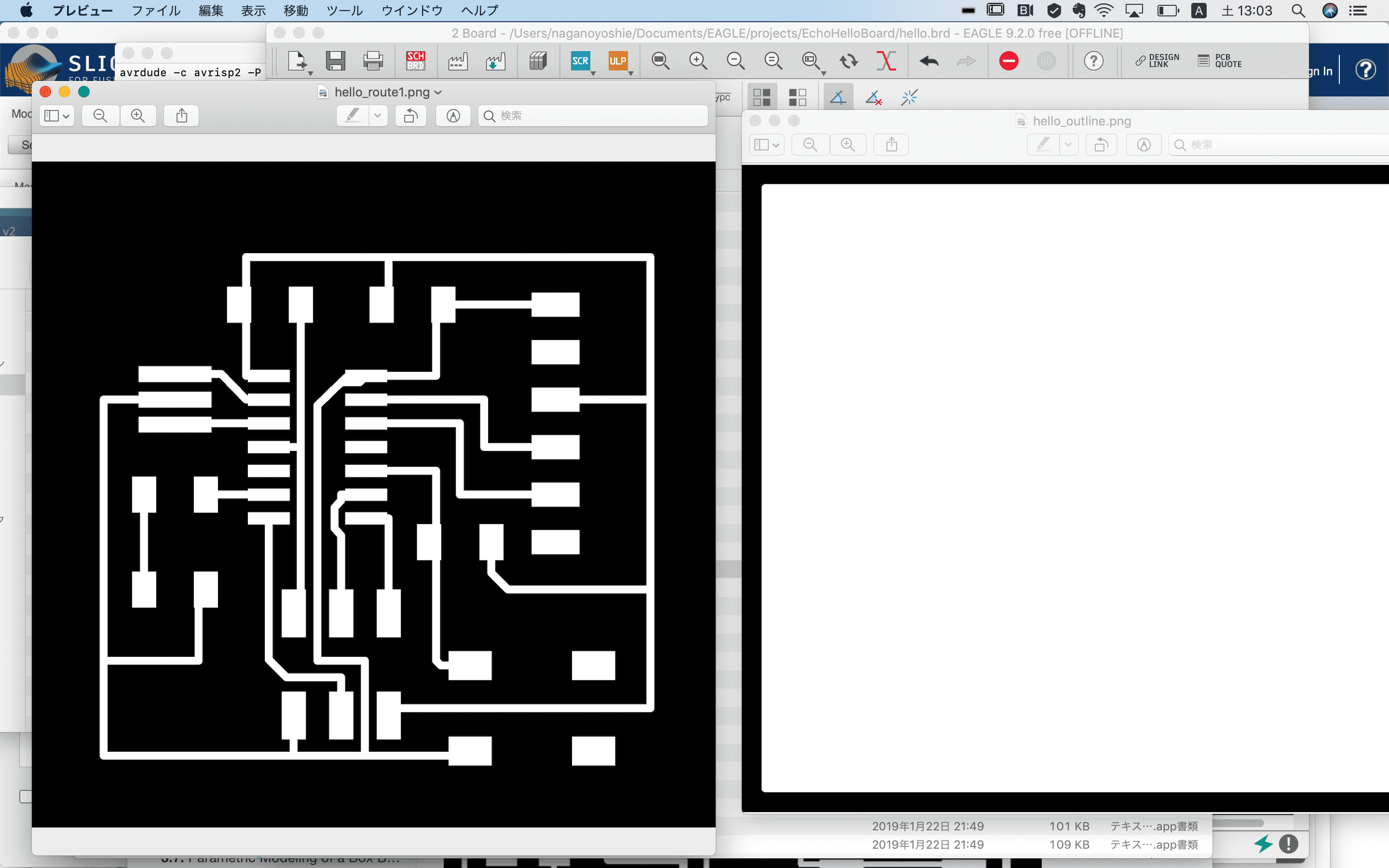Open the EAGLE Help question mark
The width and height of the screenshot is (1389, 868).
click(x=1093, y=60)
